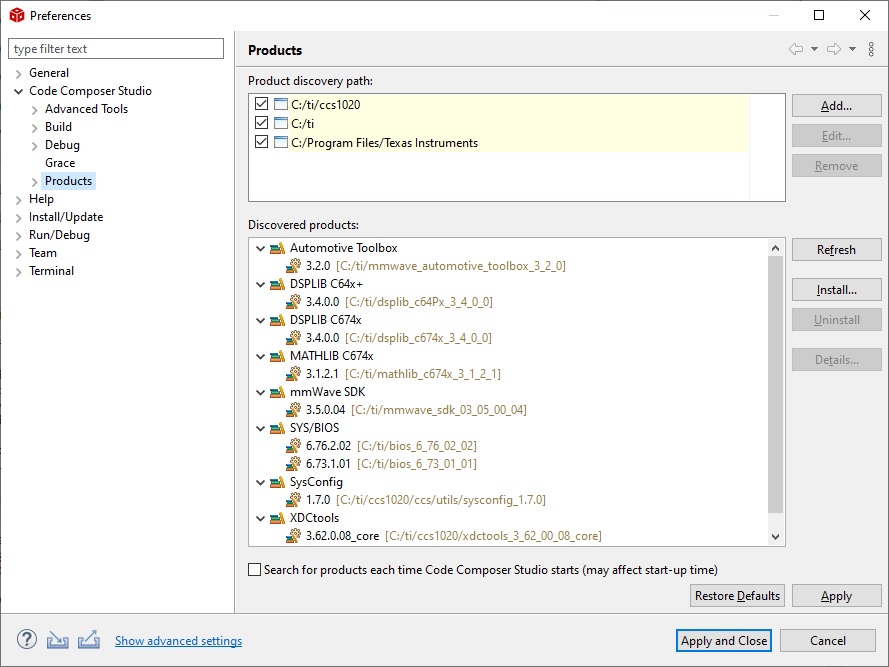Click the export preferences icon
Image resolution: width=889 pixels, height=667 pixels.
88,640
